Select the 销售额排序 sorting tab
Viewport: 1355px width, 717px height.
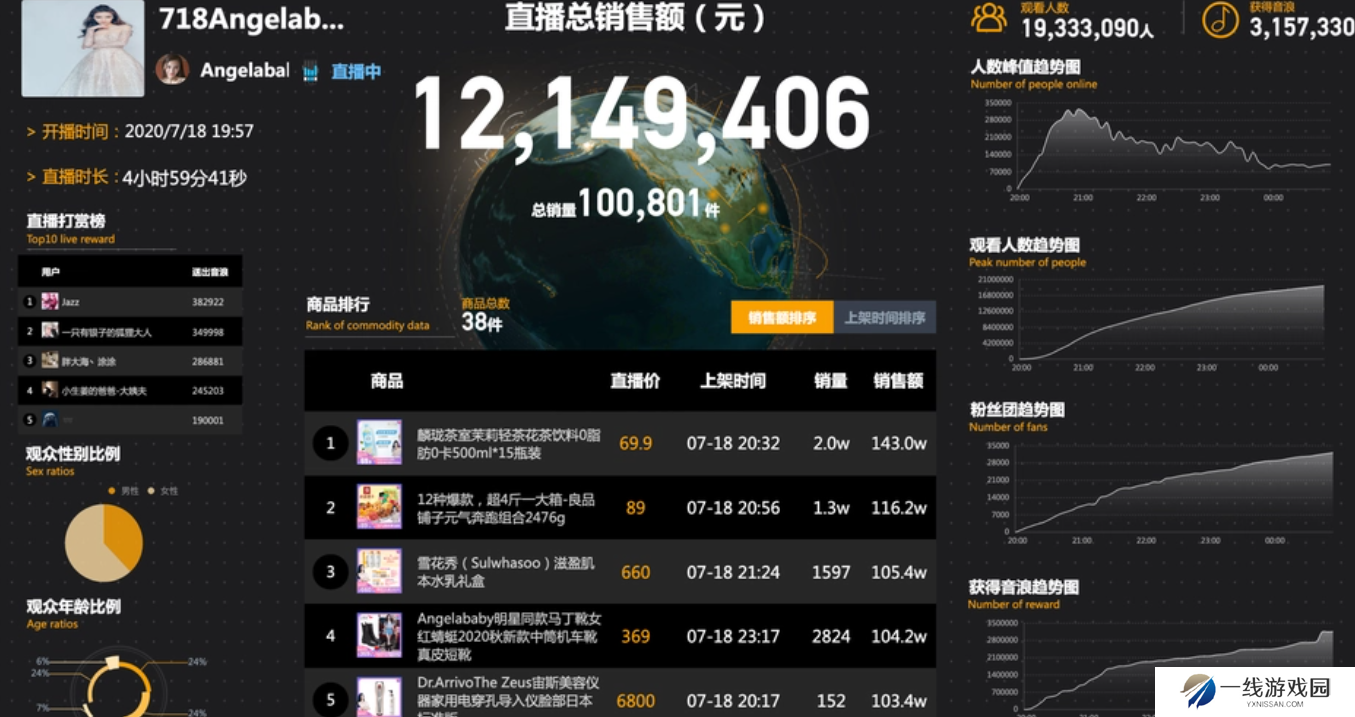click(782, 318)
